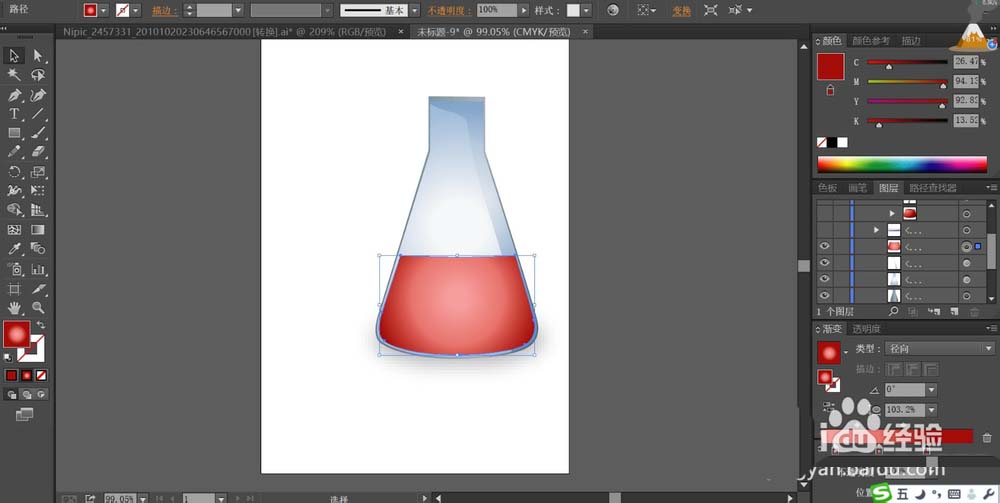
Task: Click the 变换 link
Action: coord(681,11)
